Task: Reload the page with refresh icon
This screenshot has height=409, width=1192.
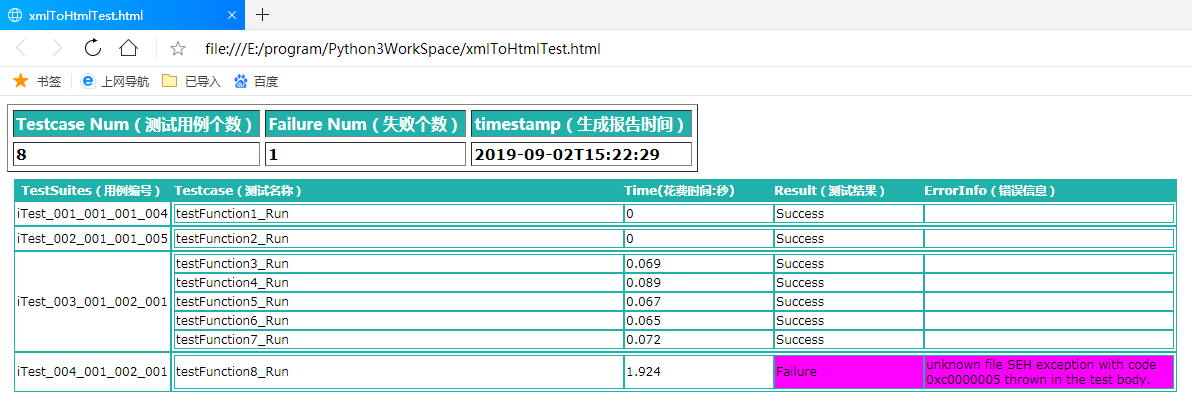Action: point(93,48)
